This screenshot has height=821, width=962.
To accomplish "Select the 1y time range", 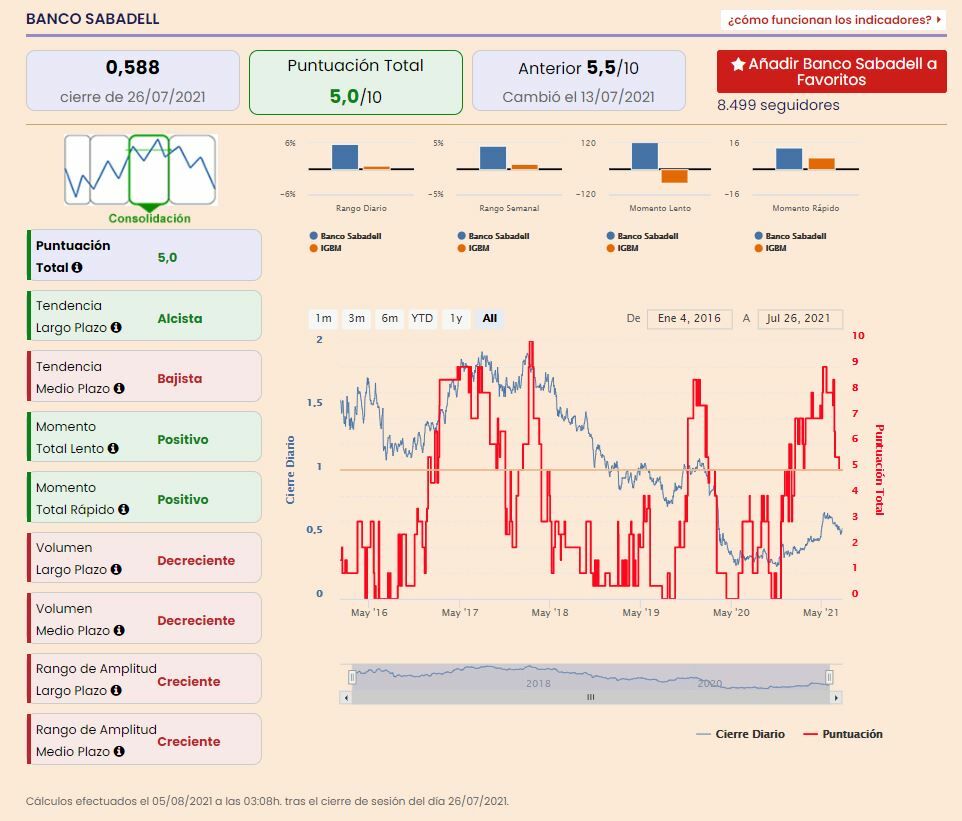I will (456, 318).
